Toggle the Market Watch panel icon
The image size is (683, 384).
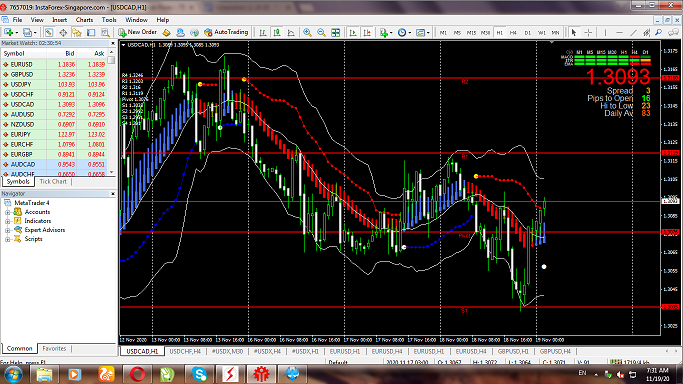click(x=49, y=32)
